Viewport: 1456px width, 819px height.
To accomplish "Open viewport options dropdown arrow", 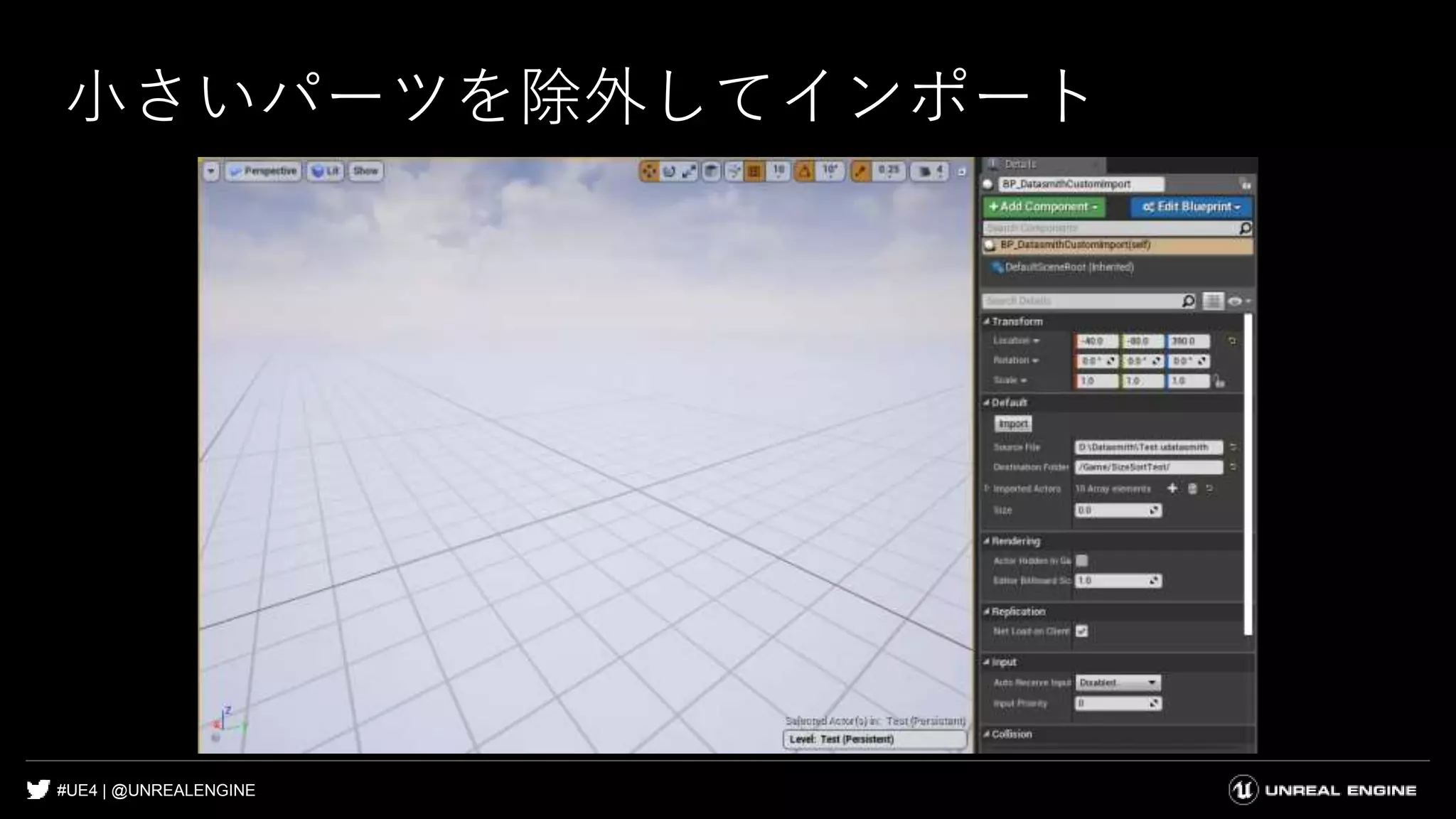I will [x=210, y=171].
